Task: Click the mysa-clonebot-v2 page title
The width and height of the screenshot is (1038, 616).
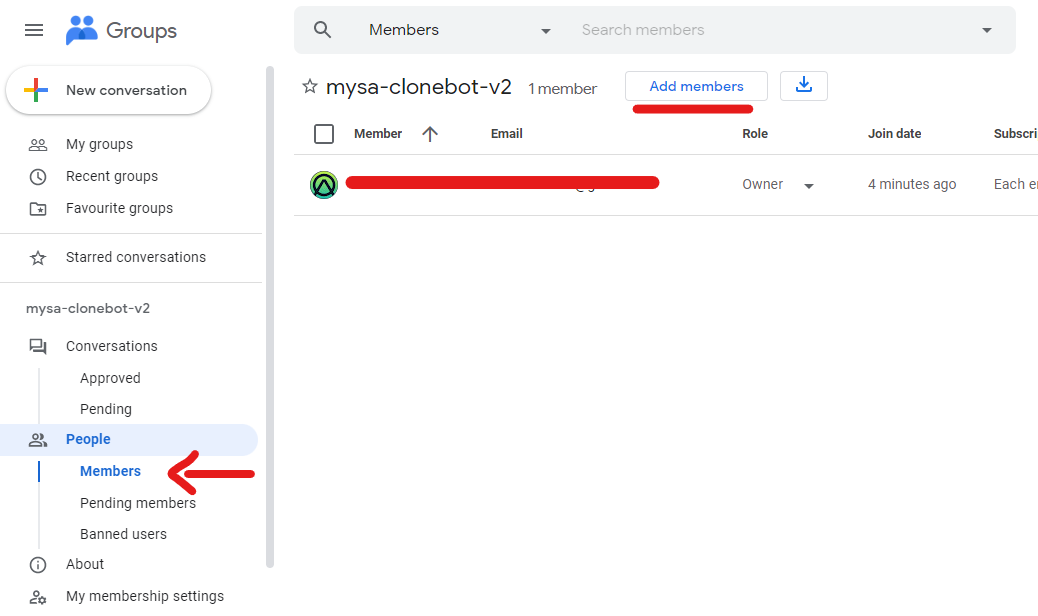Action: (x=418, y=87)
